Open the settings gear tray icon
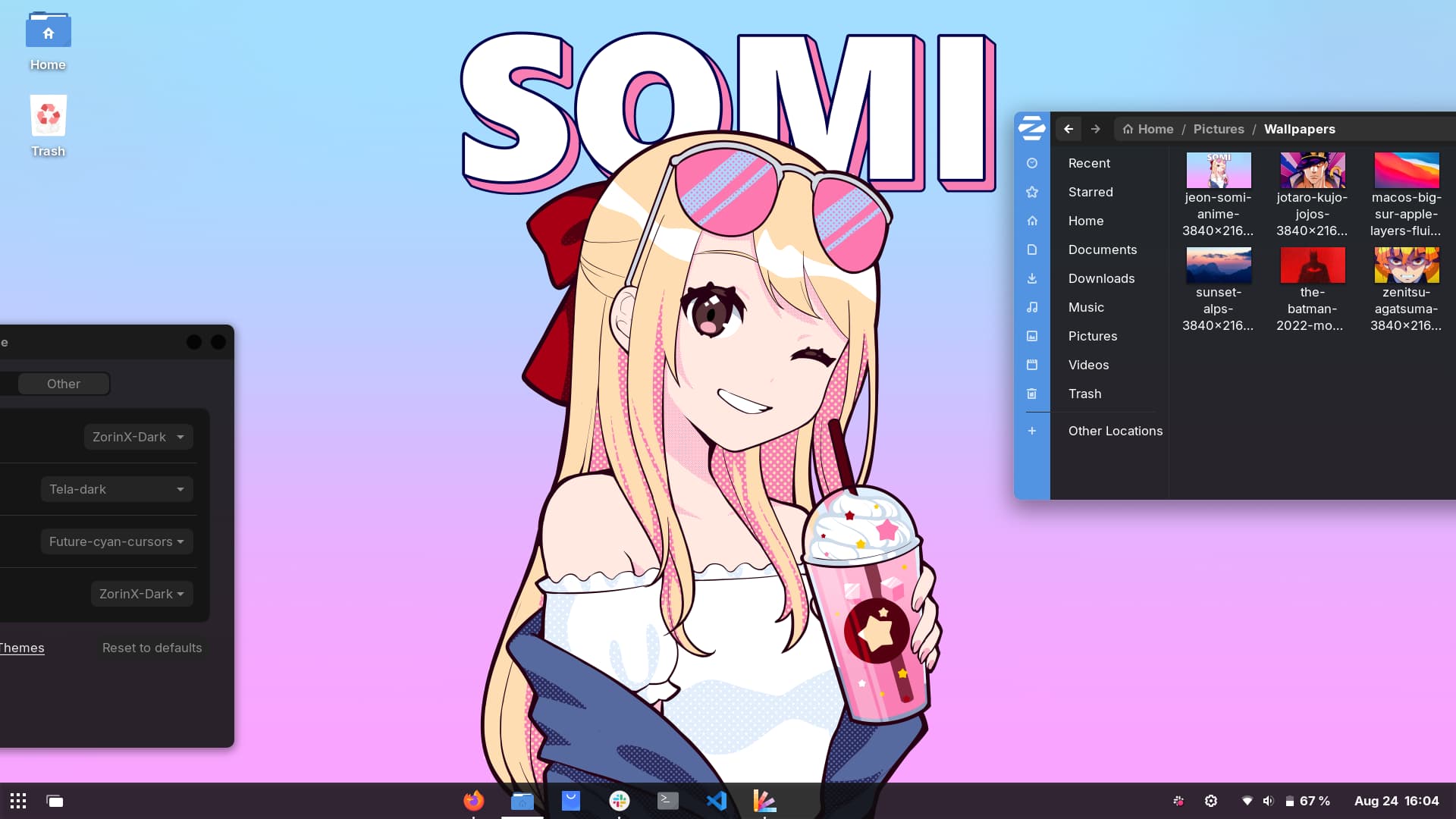The image size is (1456, 819). 1211,801
